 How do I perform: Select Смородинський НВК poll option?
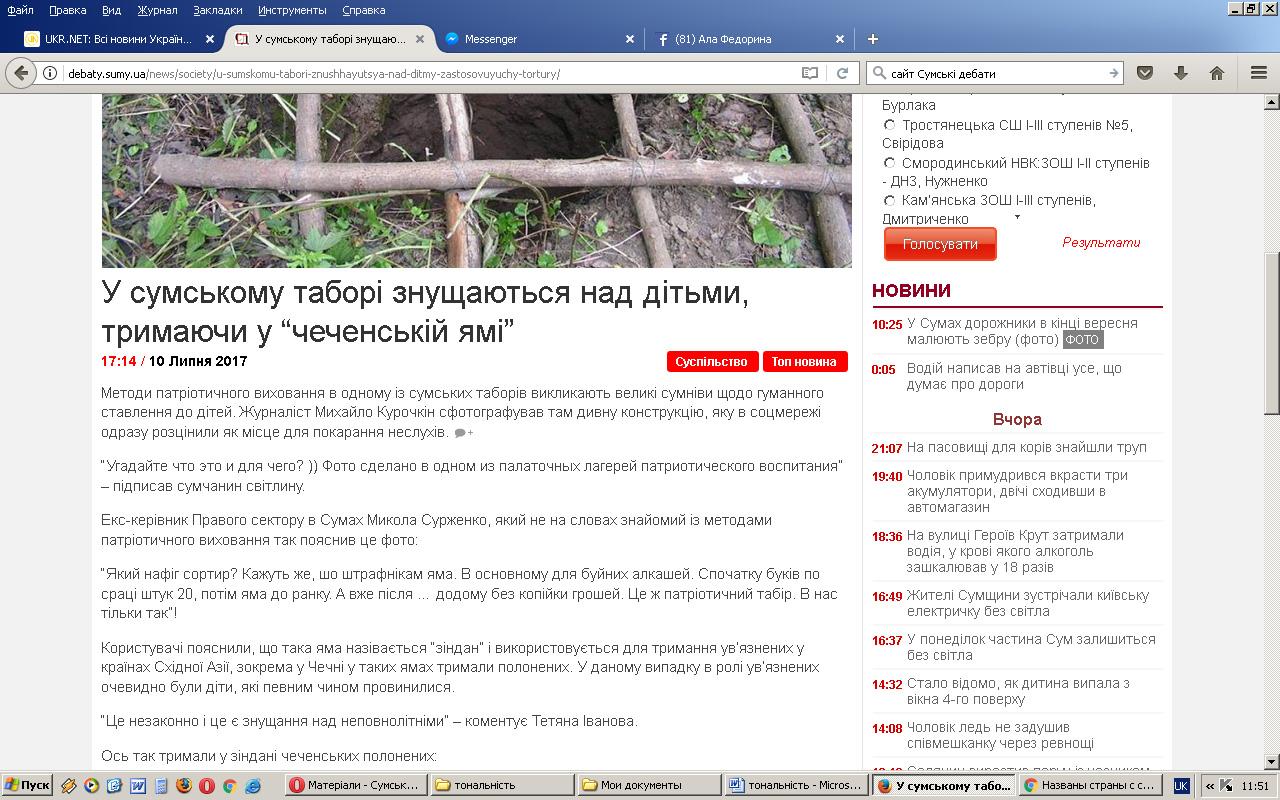(889, 163)
